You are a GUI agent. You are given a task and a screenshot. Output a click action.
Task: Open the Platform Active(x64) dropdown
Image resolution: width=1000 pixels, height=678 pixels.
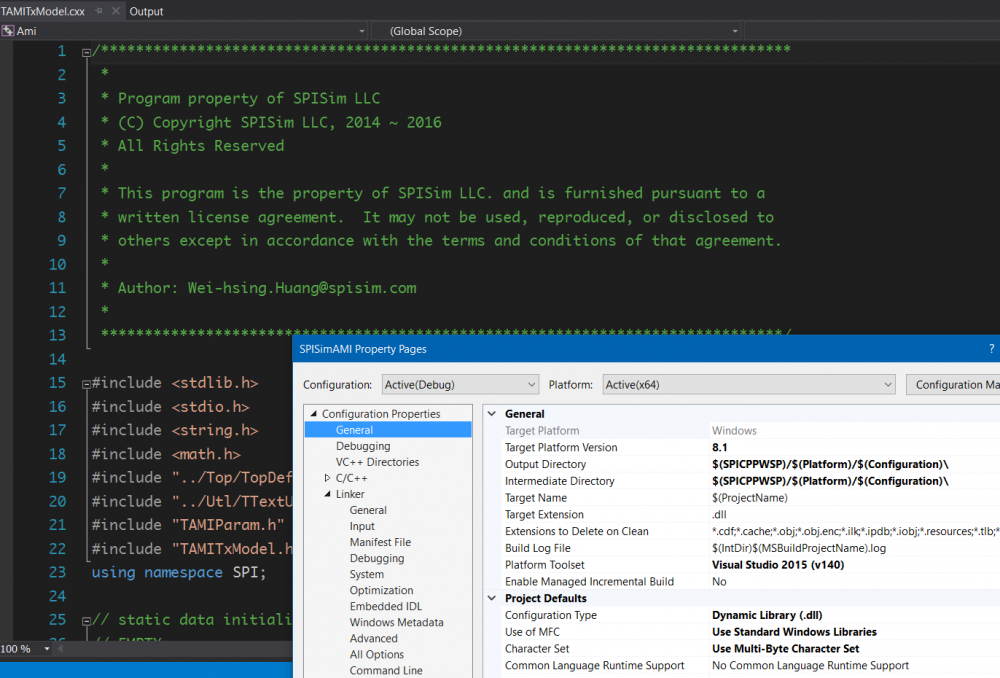click(887, 385)
